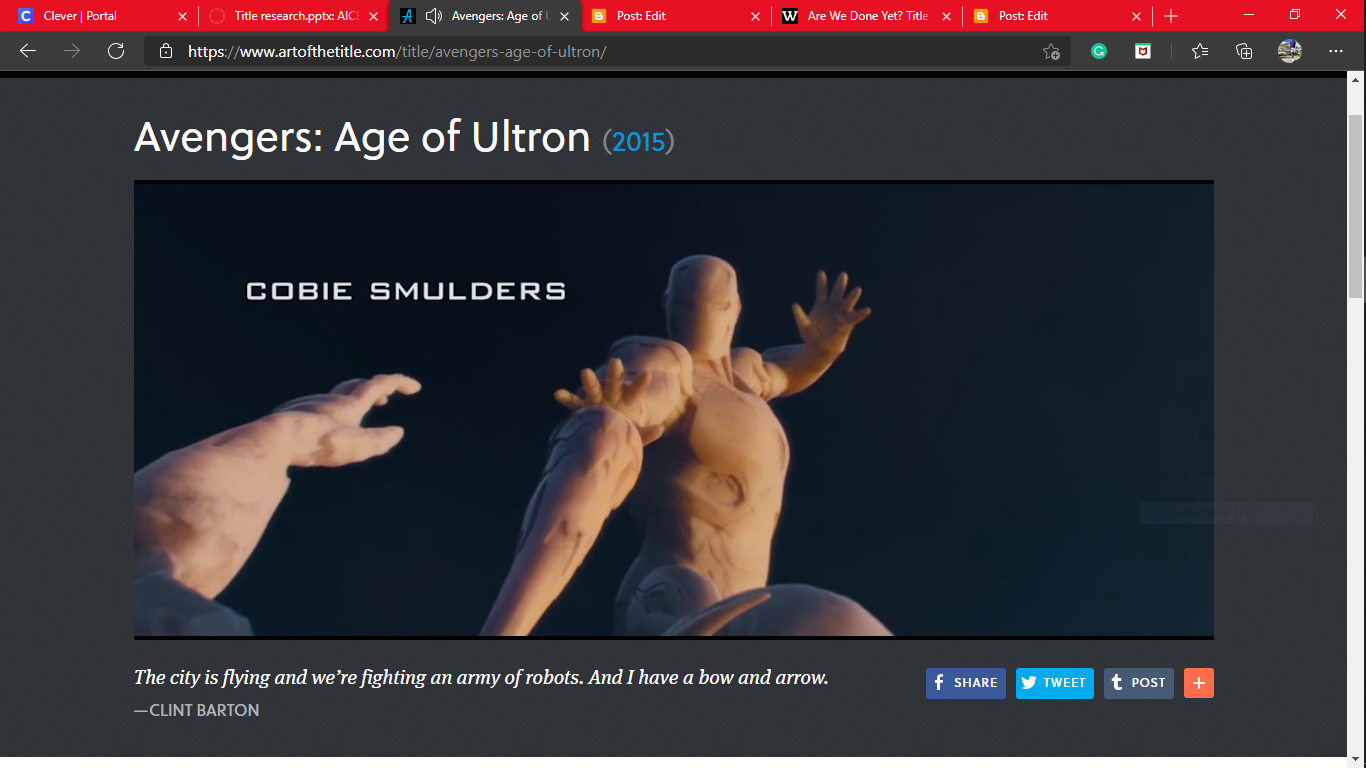Share on Facebook with SHARE button
The width and height of the screenshot is (1366, 768).
[966, 683]
